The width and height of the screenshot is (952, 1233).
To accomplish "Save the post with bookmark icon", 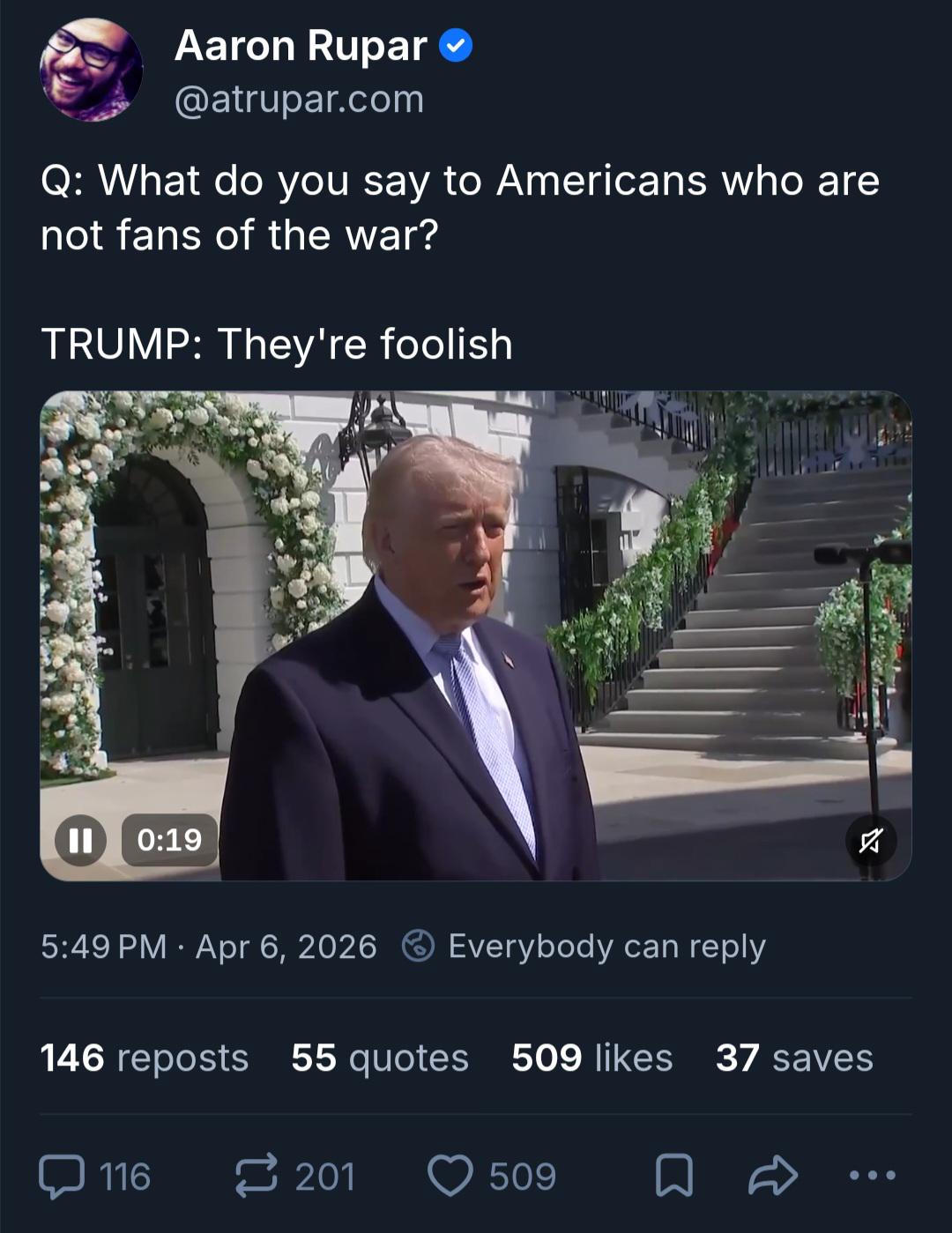I will pyautogui.click(x=674, y=1177).
